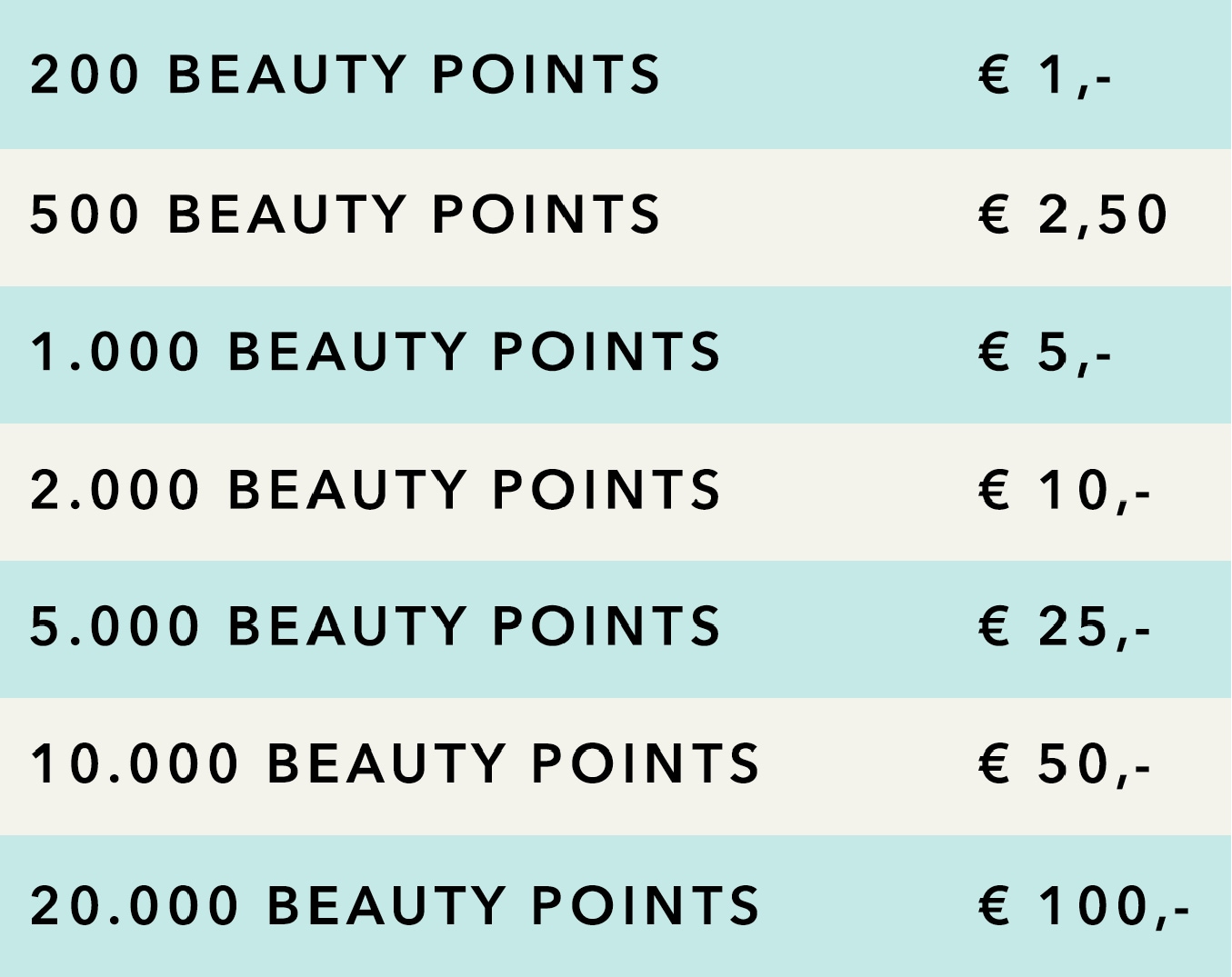Click the euro symbol in the 2.000 points row

995,490
